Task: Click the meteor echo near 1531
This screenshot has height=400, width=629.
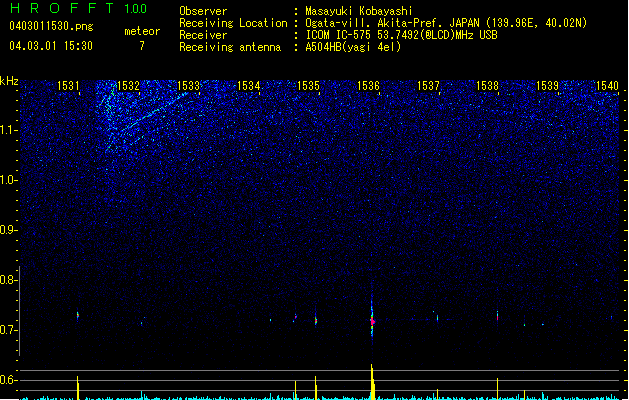Action: (78, 316)
